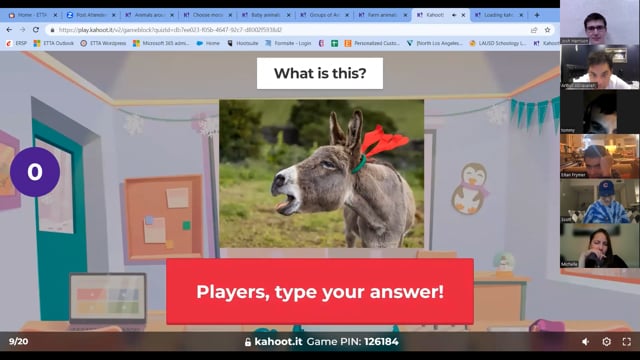Select Scott's video tile with cap
Image resolution: width=640 pixels, height=360 pixels.
[x=599, y=201]
